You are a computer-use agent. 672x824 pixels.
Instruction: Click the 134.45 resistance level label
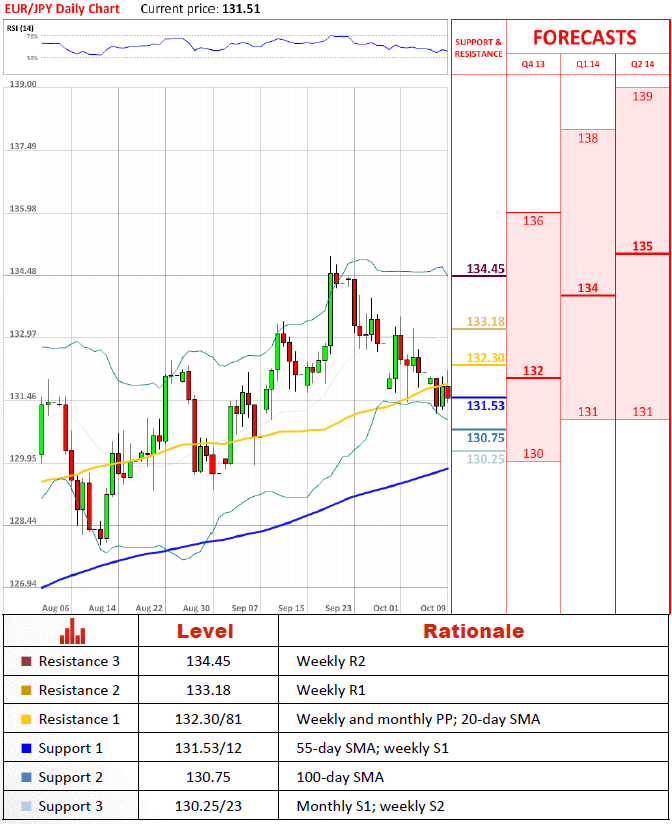(x=485, y=269)
